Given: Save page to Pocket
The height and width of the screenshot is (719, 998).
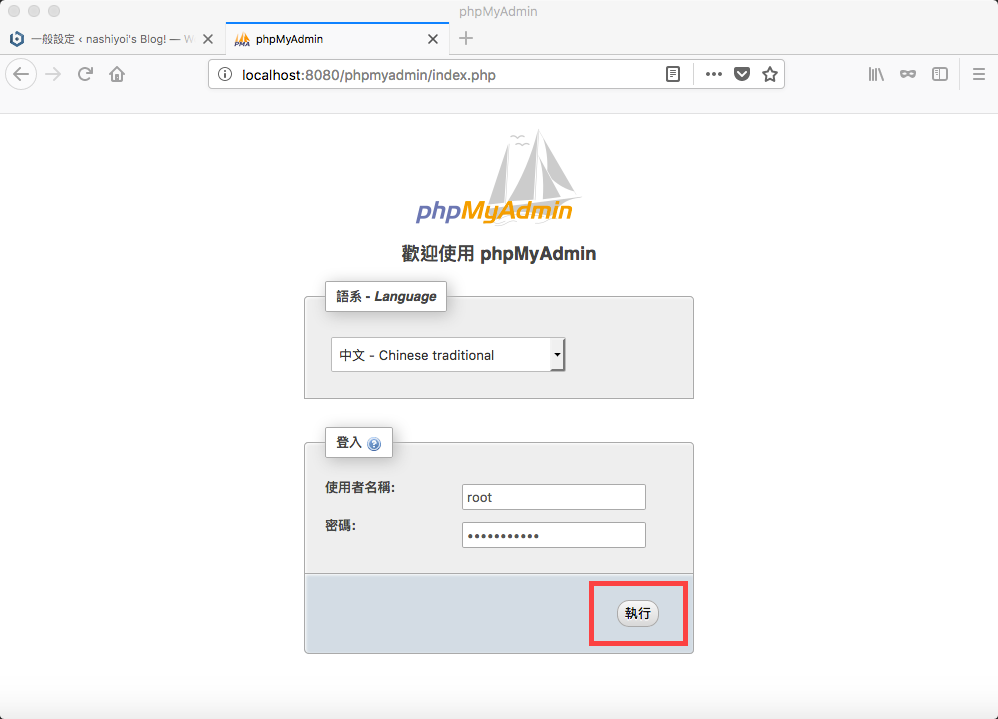Looking at the screenshot, I should click(742, 74).
